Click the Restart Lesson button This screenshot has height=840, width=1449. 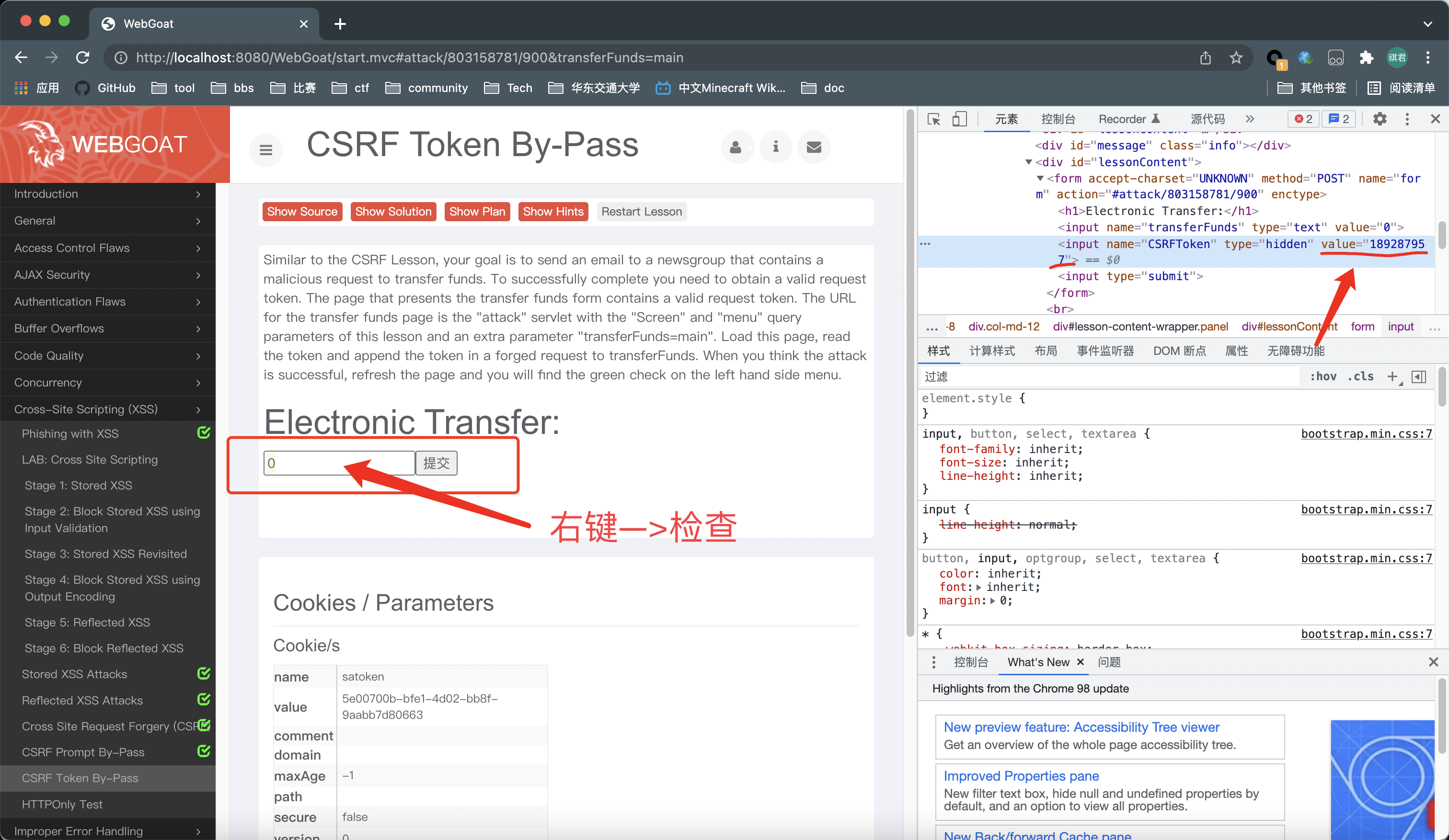pos(642,211)
